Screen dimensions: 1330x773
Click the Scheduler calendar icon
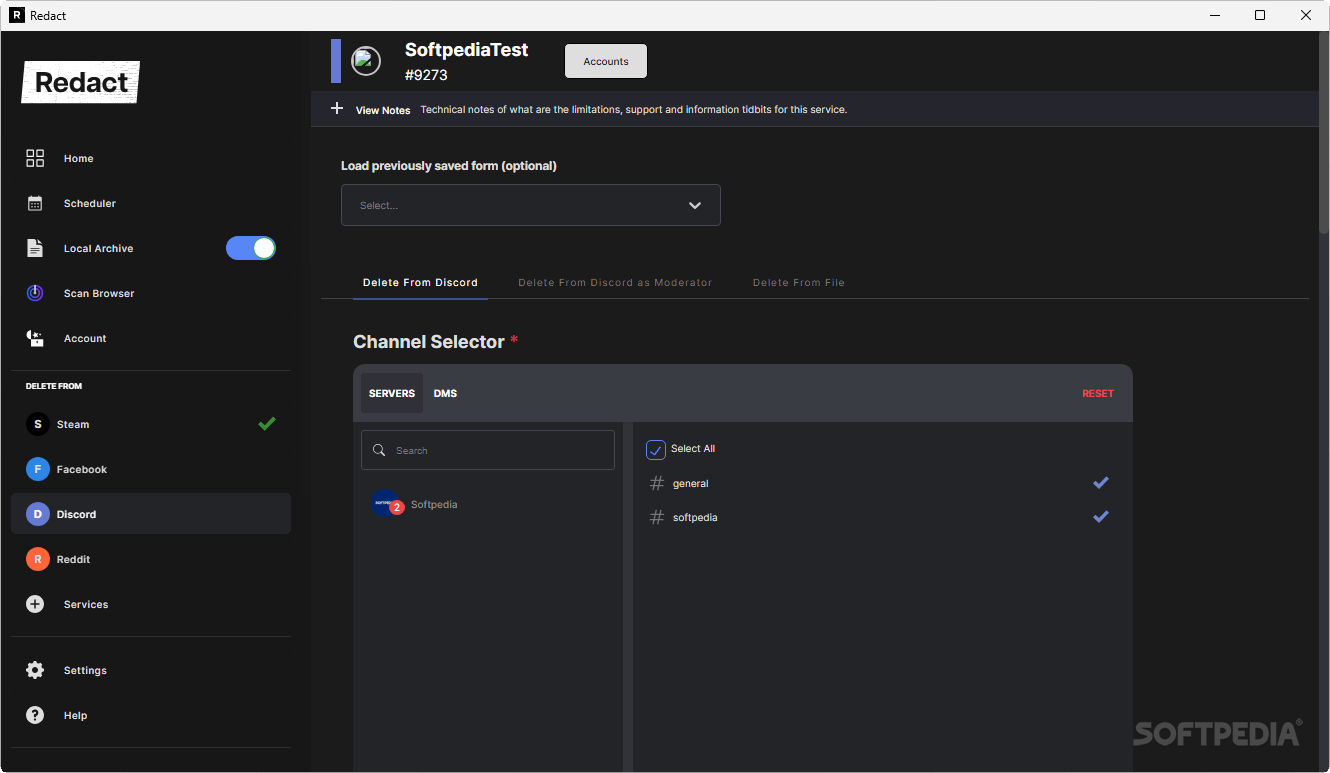coord(35,203)
